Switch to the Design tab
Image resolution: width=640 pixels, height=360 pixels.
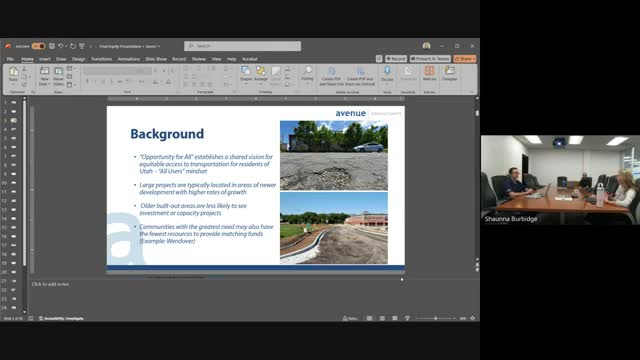78,59
